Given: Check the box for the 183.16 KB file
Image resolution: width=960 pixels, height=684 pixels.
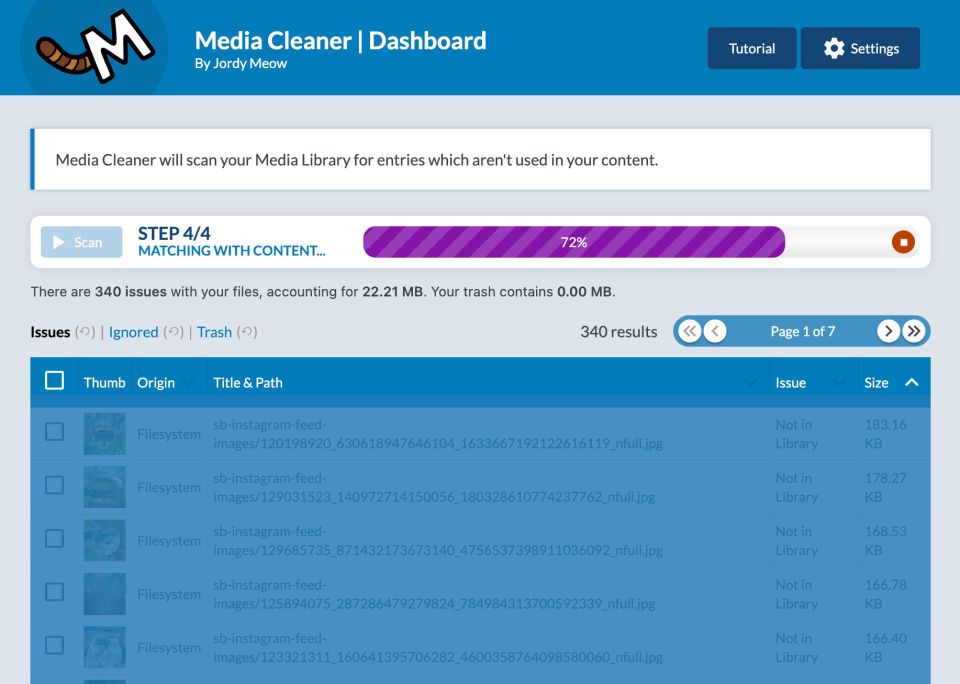Looking at the screenshot, I should point(55,433).
